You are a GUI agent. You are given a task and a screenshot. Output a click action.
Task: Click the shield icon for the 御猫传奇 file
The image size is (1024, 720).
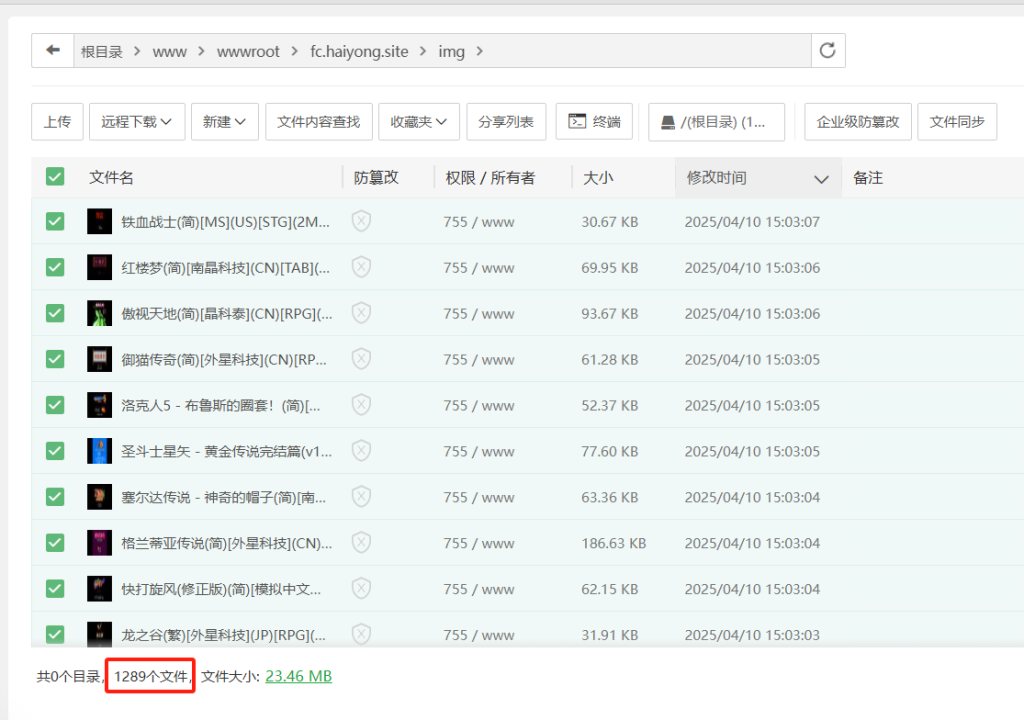click(x=361, y=359)
